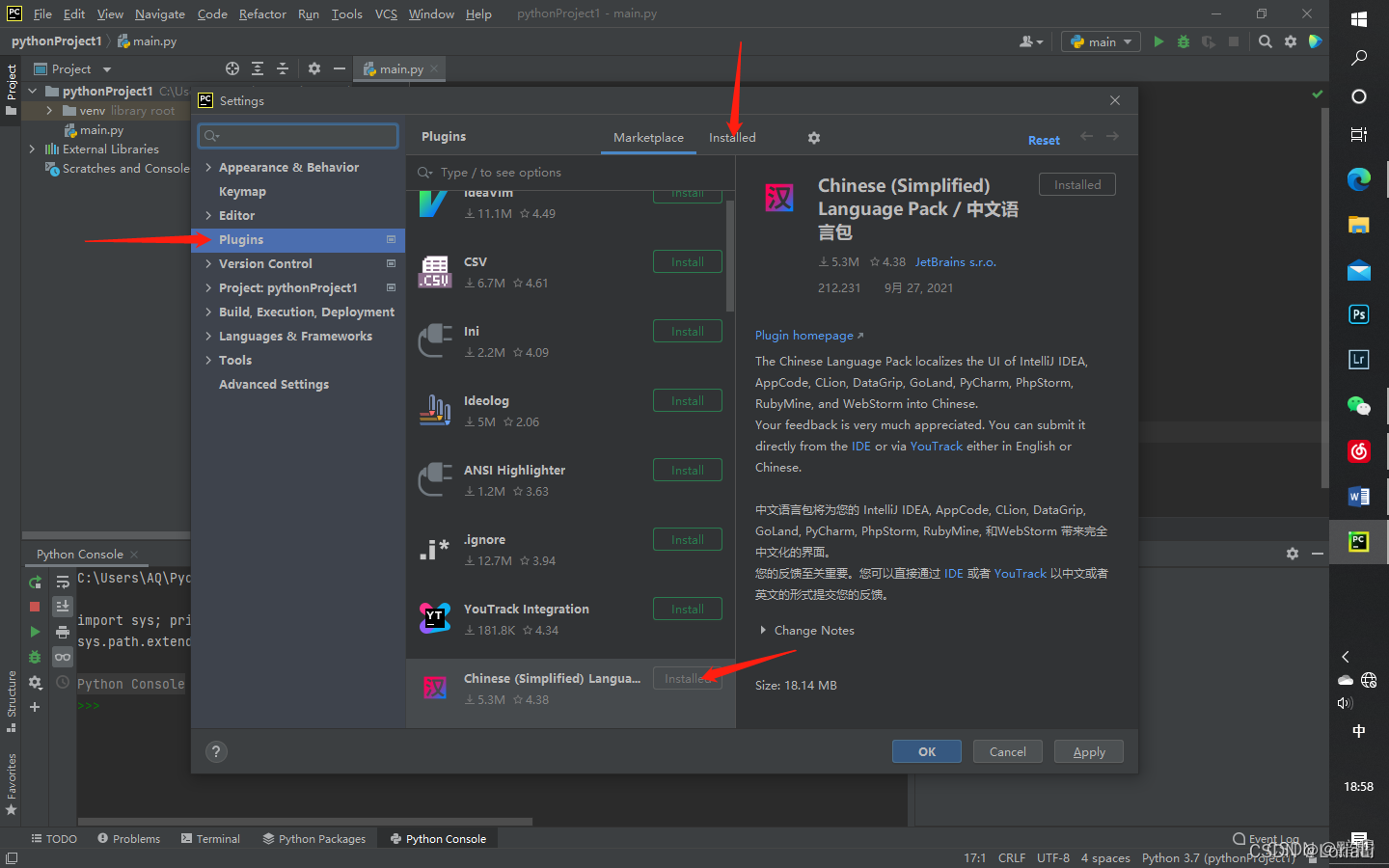The width and height of the screenshot is (1389, 868).
Task: Open the Python Packages tool window tab
Action: [x=314, y=839]
